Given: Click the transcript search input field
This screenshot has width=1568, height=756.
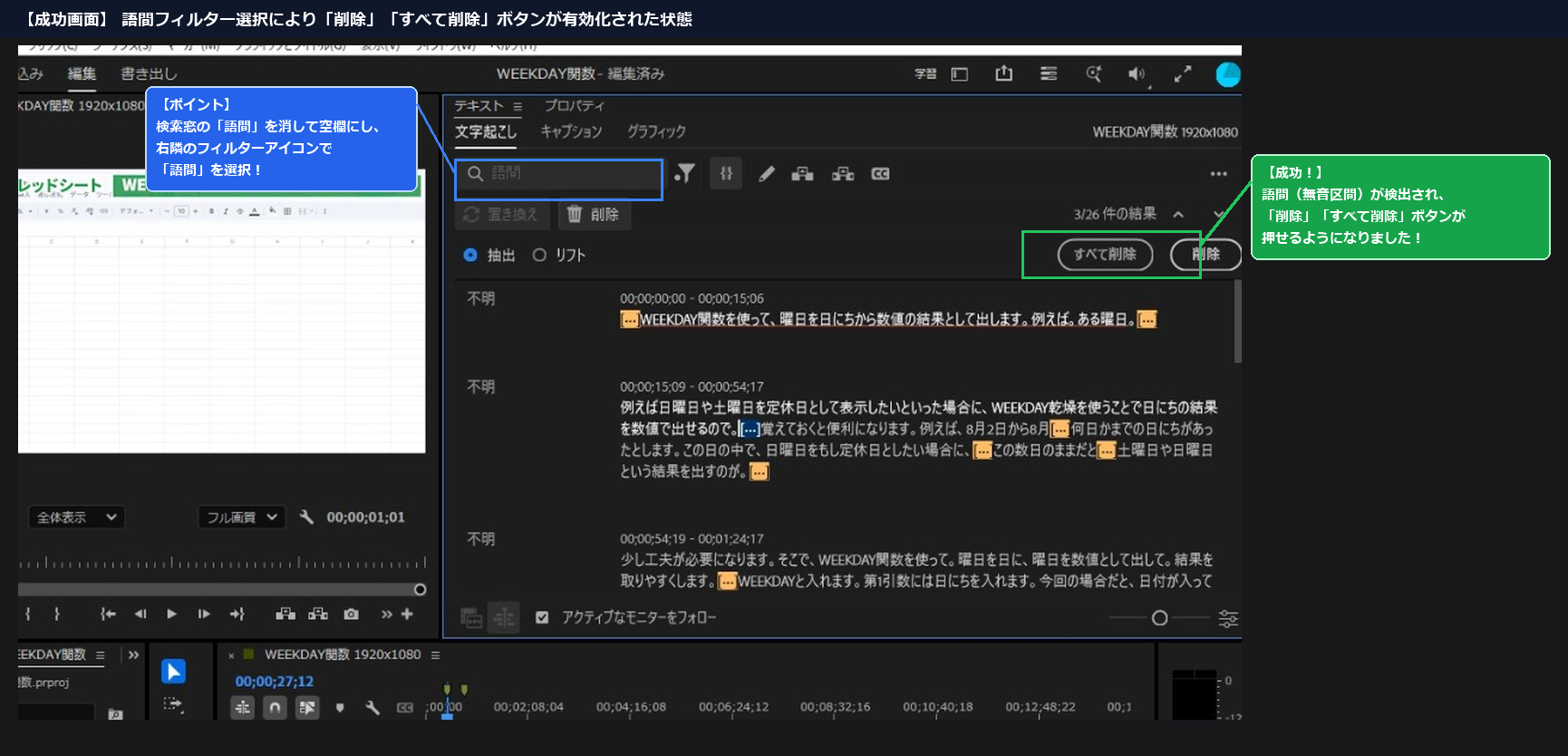Looking at the screenshot, I should pyautogui.click(x=558, y=173).
